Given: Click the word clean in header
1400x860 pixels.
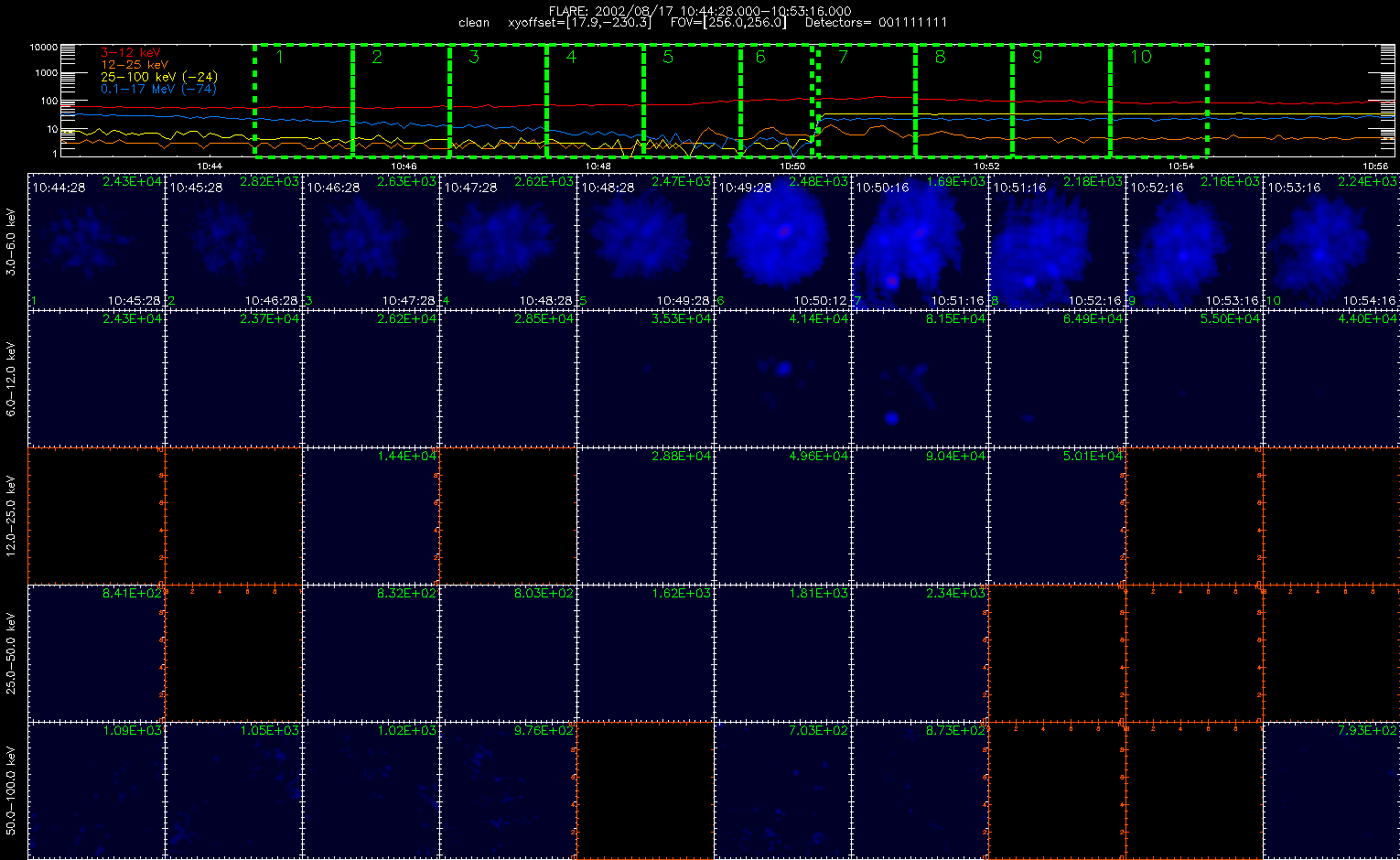Looking at the screenshot, I should pyautogui.click(x=474, y=23).
